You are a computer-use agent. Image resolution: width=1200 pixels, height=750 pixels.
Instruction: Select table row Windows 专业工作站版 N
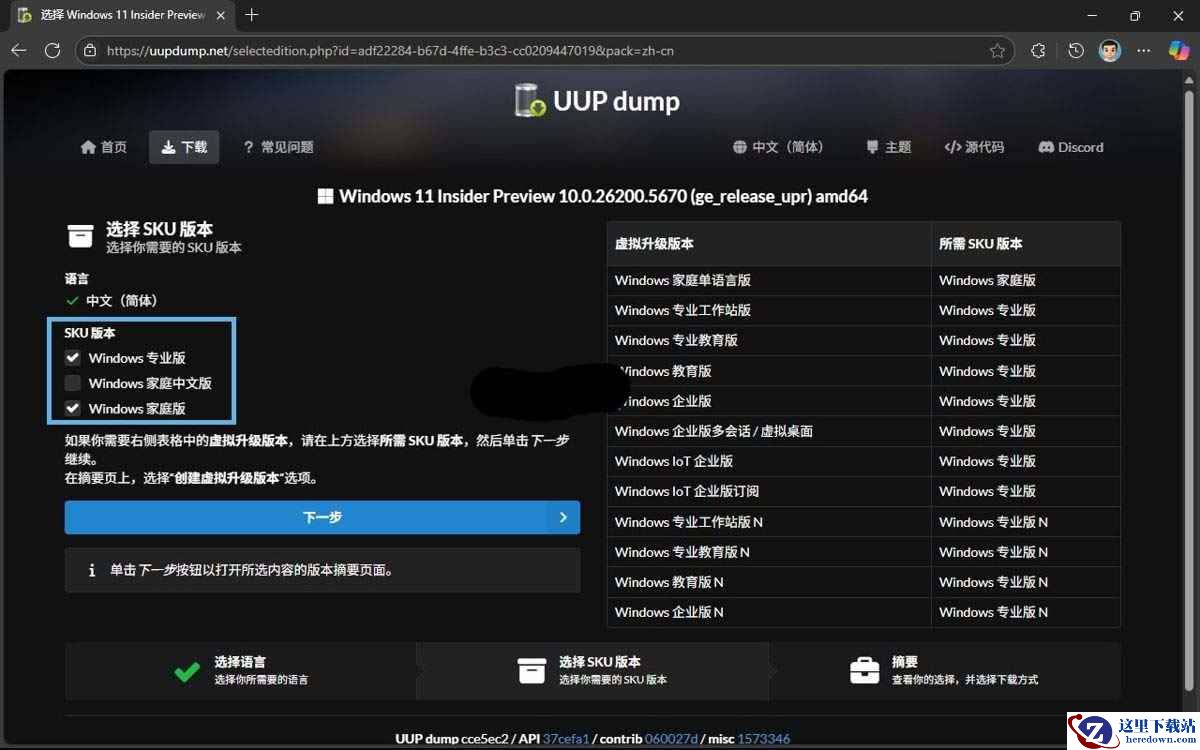pyautogui.click(x=863, y=522)
